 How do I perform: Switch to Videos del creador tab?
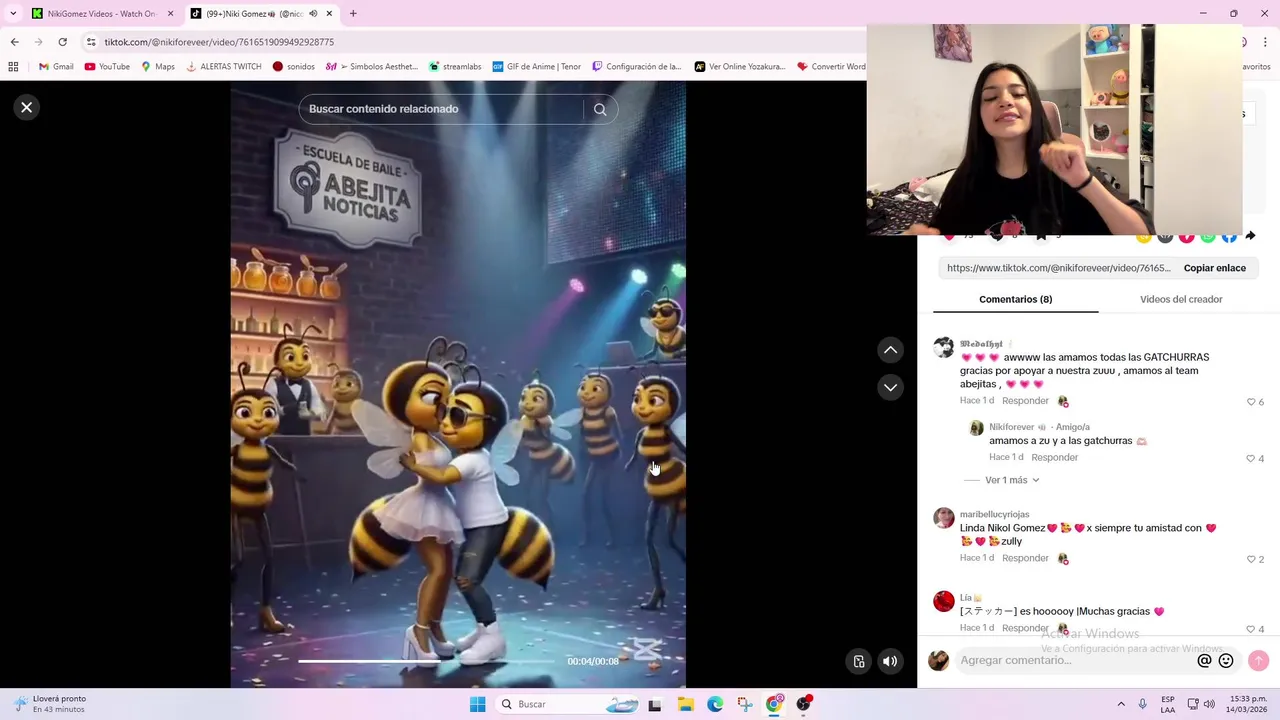pos(1181,299)
